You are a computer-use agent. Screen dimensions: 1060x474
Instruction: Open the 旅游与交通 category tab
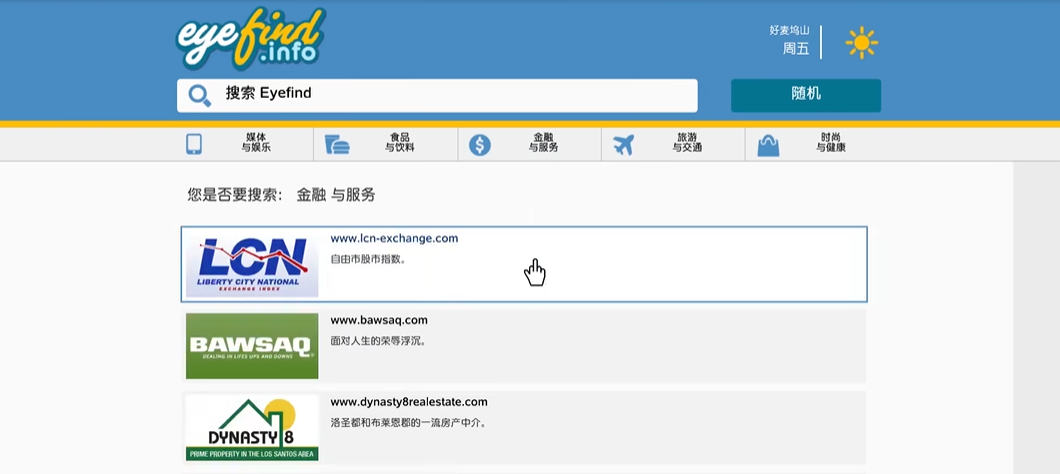coord(687,143)
